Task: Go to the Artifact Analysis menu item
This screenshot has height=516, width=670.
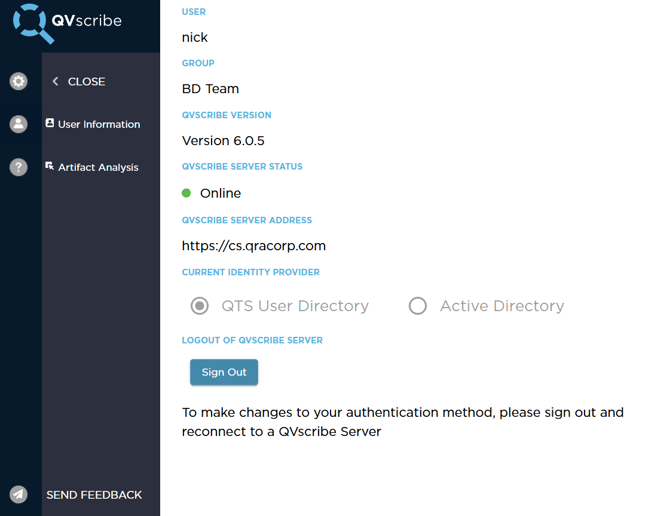Action: pyautogui.click(x=98, y=167)
